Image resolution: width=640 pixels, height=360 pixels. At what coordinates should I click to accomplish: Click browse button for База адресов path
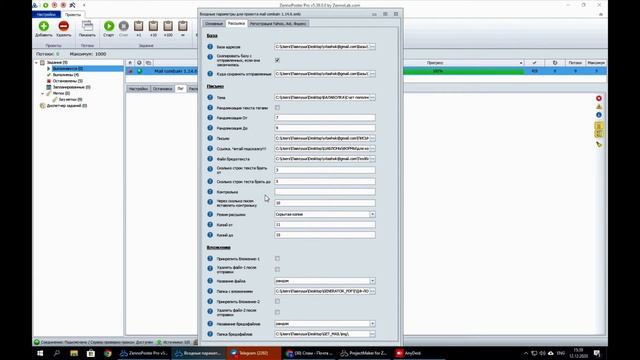click(372, 47)
